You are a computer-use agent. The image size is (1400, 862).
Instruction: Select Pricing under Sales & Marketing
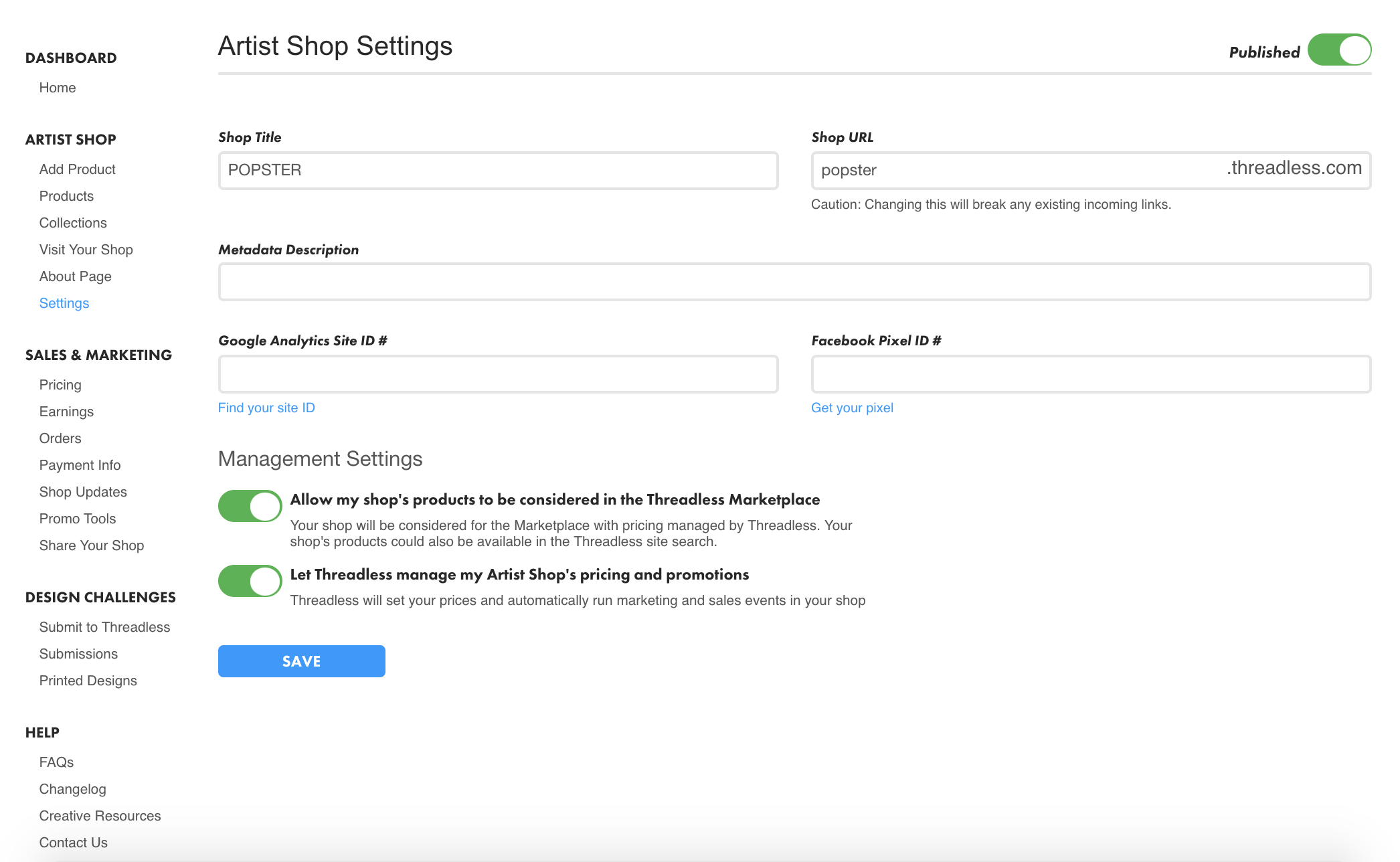[60, 385]
